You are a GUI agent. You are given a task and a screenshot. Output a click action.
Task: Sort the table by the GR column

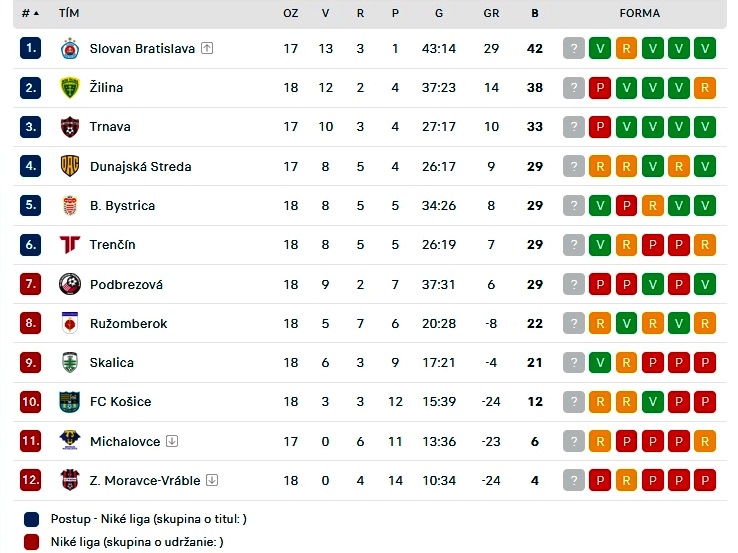491,13
